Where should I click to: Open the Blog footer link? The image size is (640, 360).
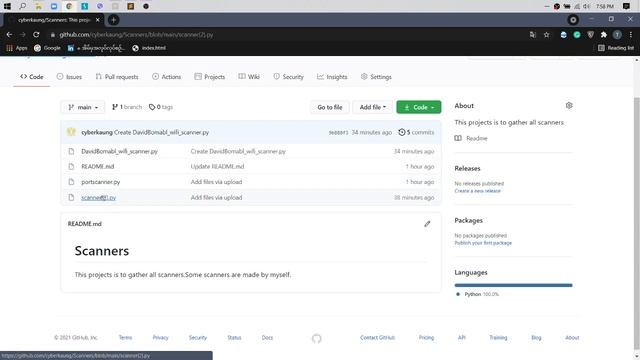536,338
